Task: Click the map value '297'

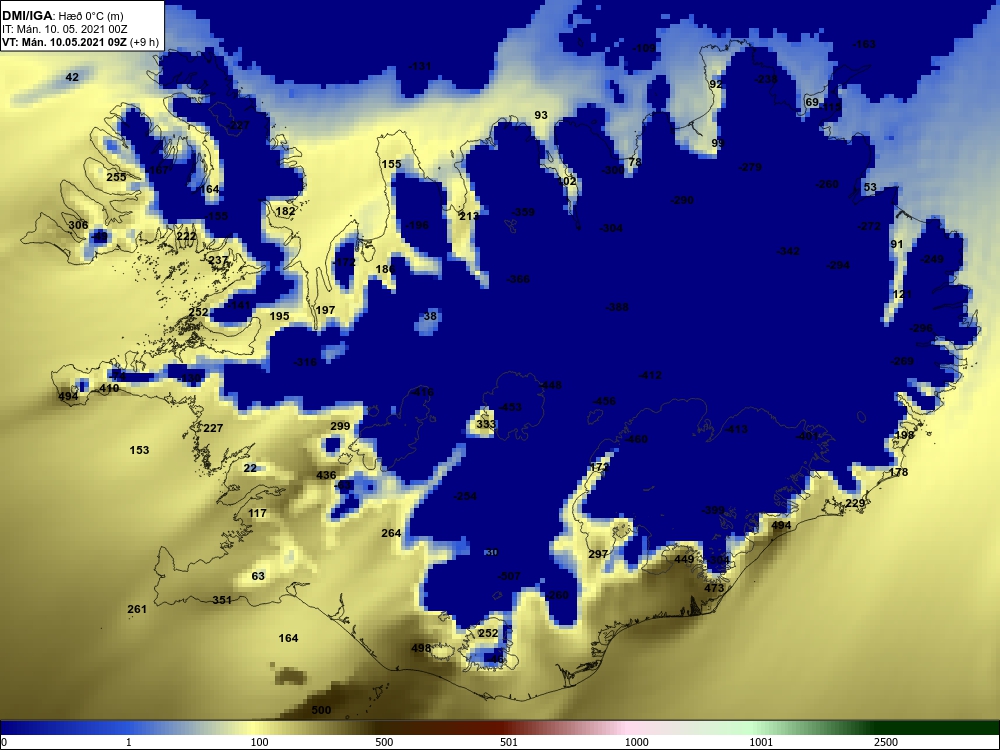Action: click(x=598, y=554)
